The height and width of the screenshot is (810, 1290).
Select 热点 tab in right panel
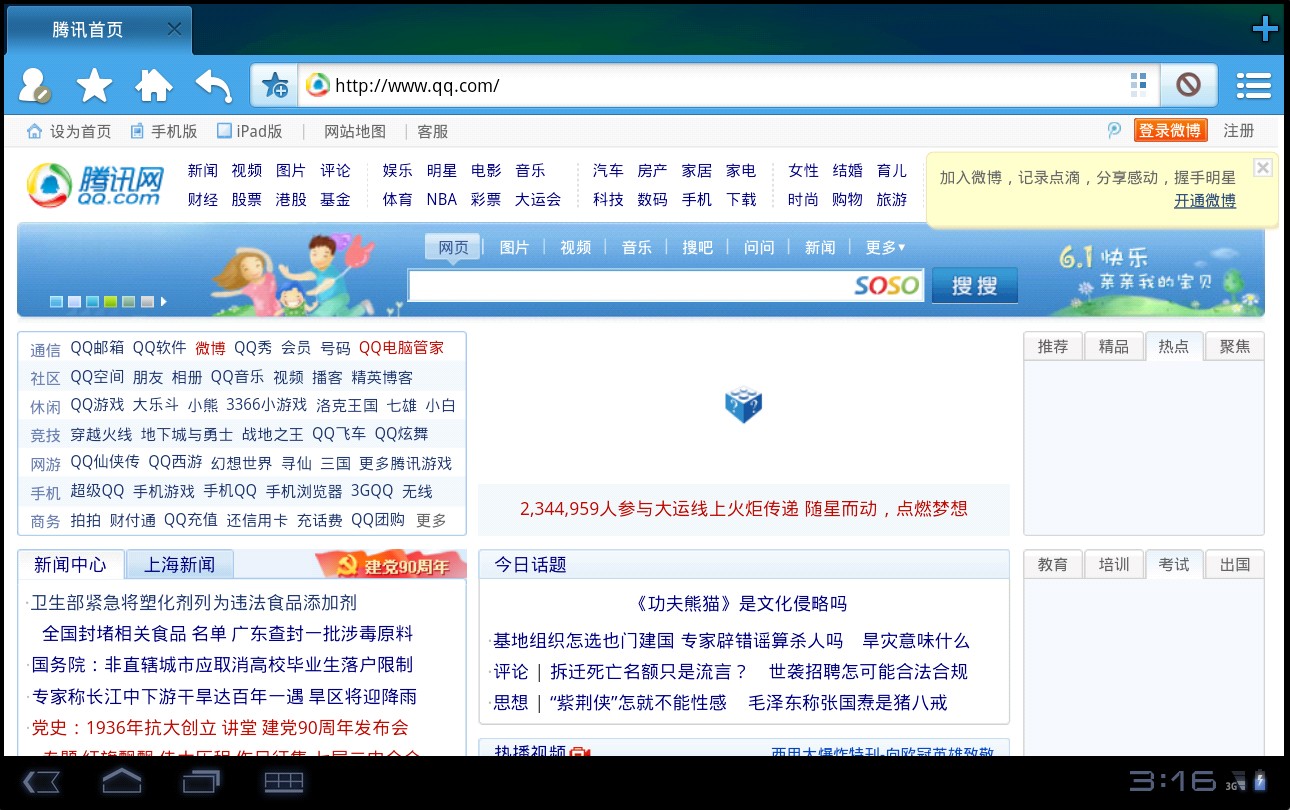(x=1174, y=346)
